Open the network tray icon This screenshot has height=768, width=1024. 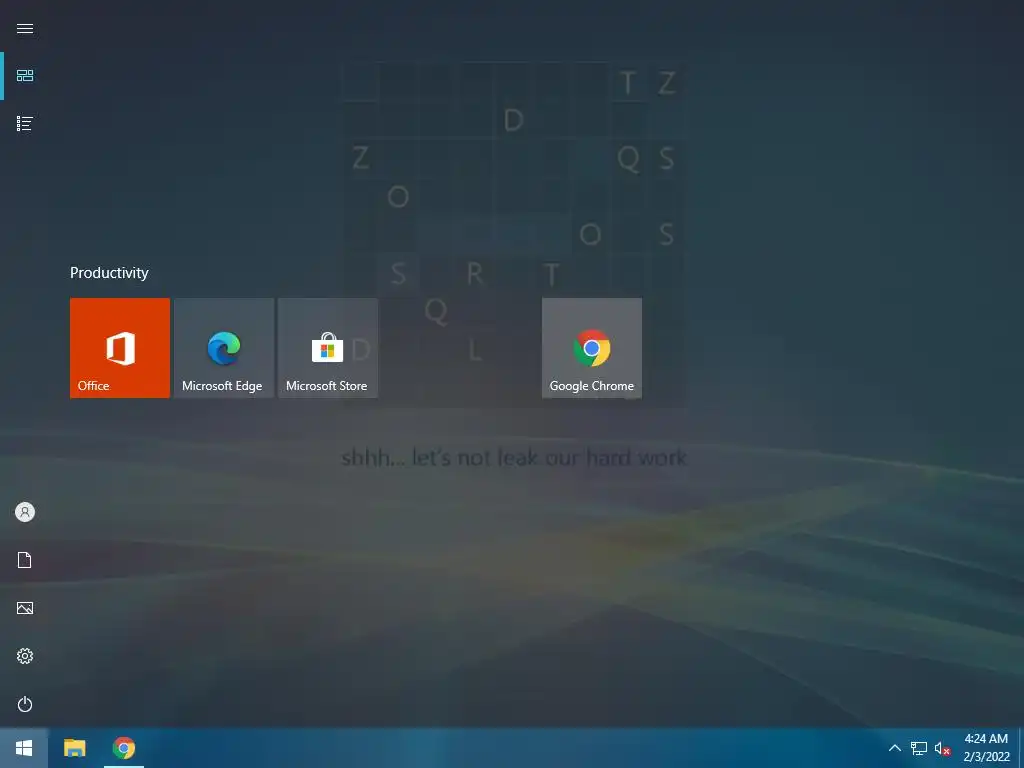[x=919, y=748]
